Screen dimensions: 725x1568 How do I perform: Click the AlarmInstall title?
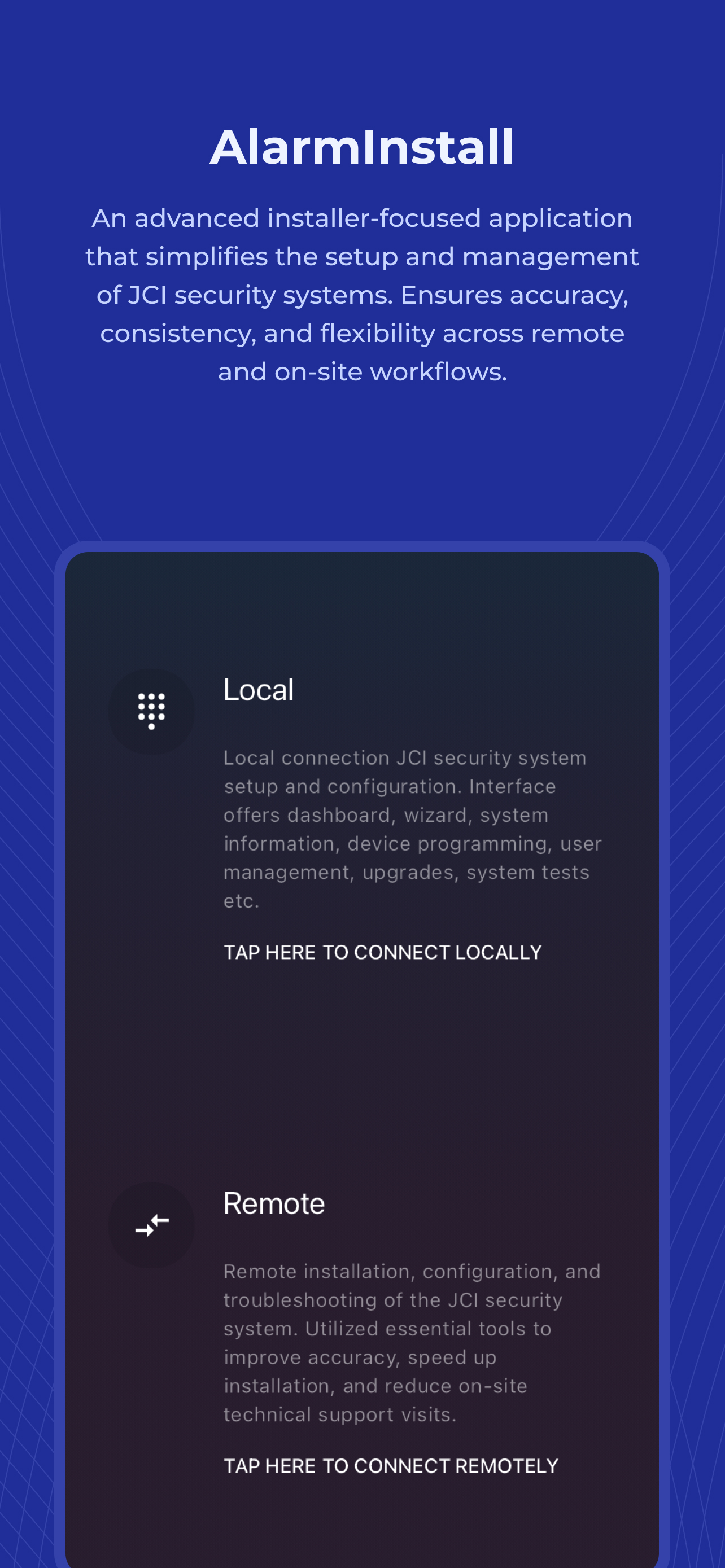(362, 147)
